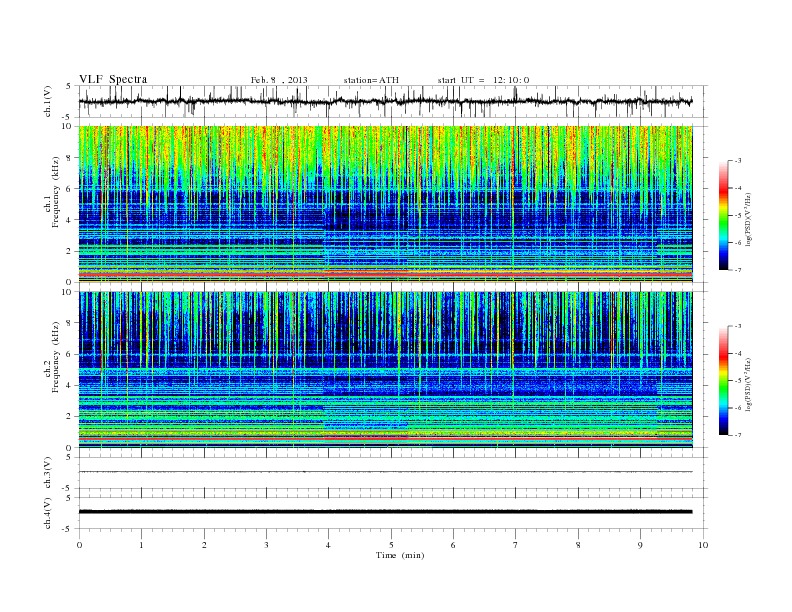This screenshot has width=792, height=612.
Task: Click the "-7" tick on ch.1 colorbar
Action: [737, 270]
